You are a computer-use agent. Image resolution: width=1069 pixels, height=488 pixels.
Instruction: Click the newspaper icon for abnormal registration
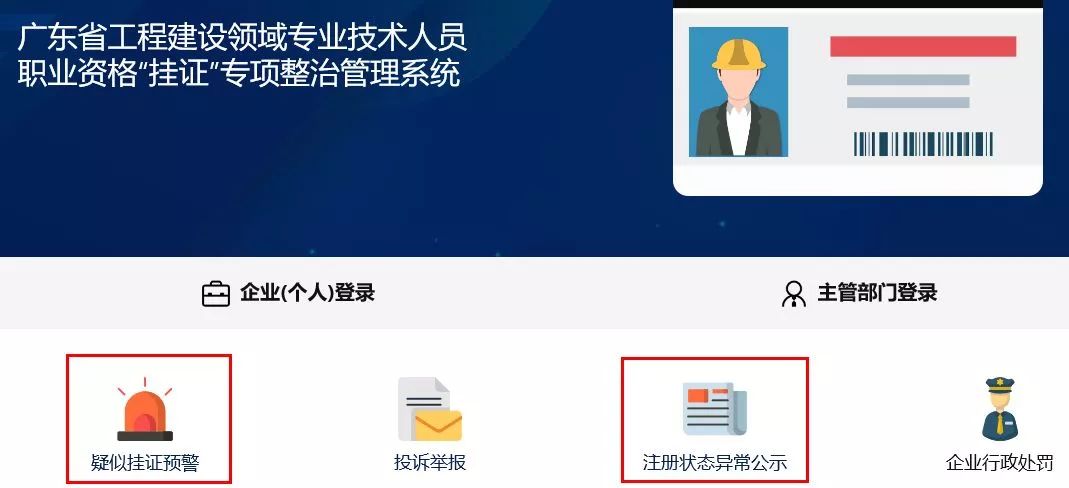click(714, 409)
